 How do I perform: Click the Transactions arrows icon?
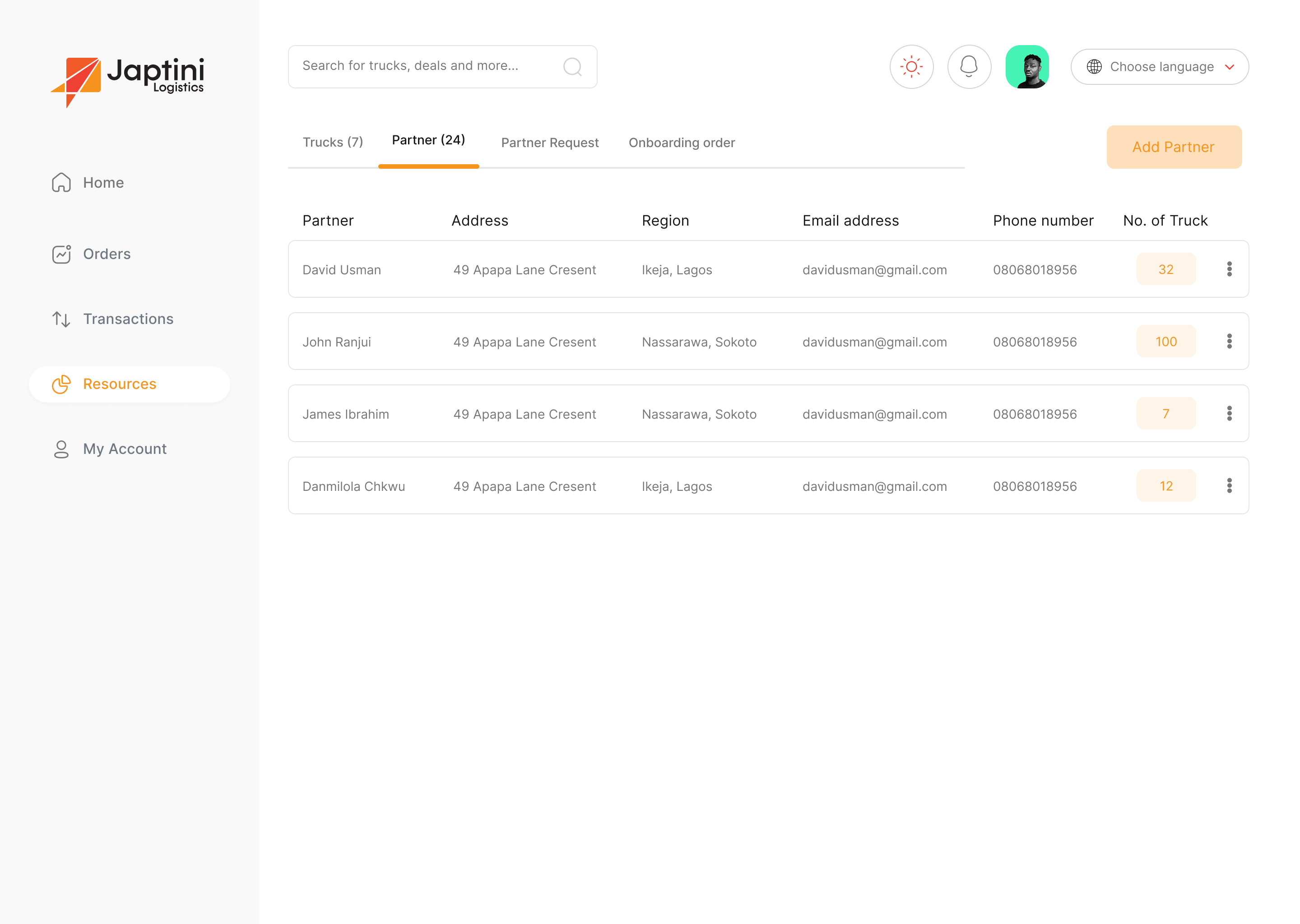(61, 319)
